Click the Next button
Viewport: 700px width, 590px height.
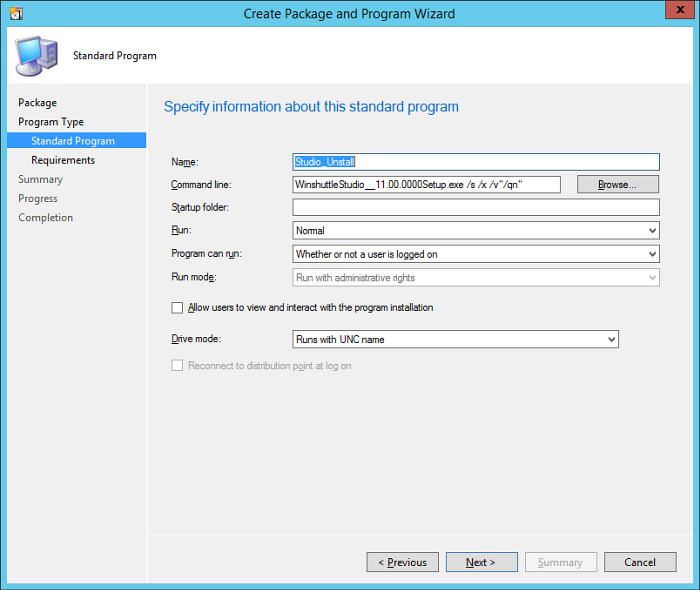point(481,562)
